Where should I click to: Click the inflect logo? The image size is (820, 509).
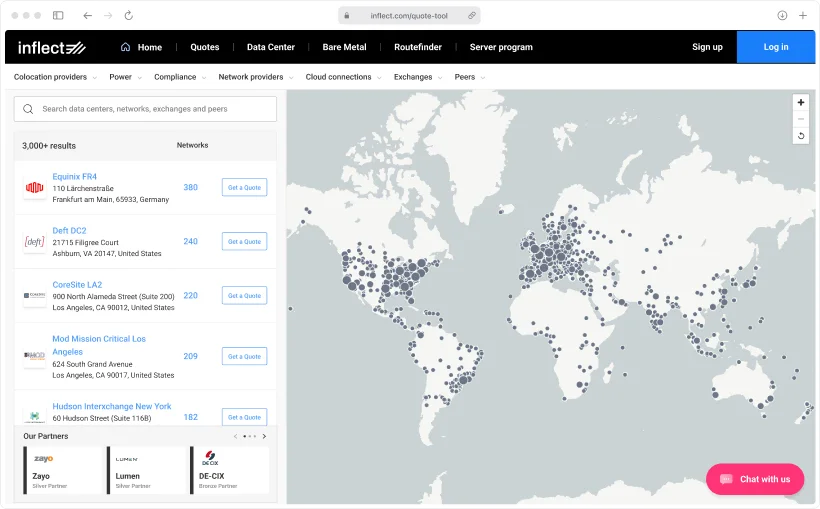point(51,48)
